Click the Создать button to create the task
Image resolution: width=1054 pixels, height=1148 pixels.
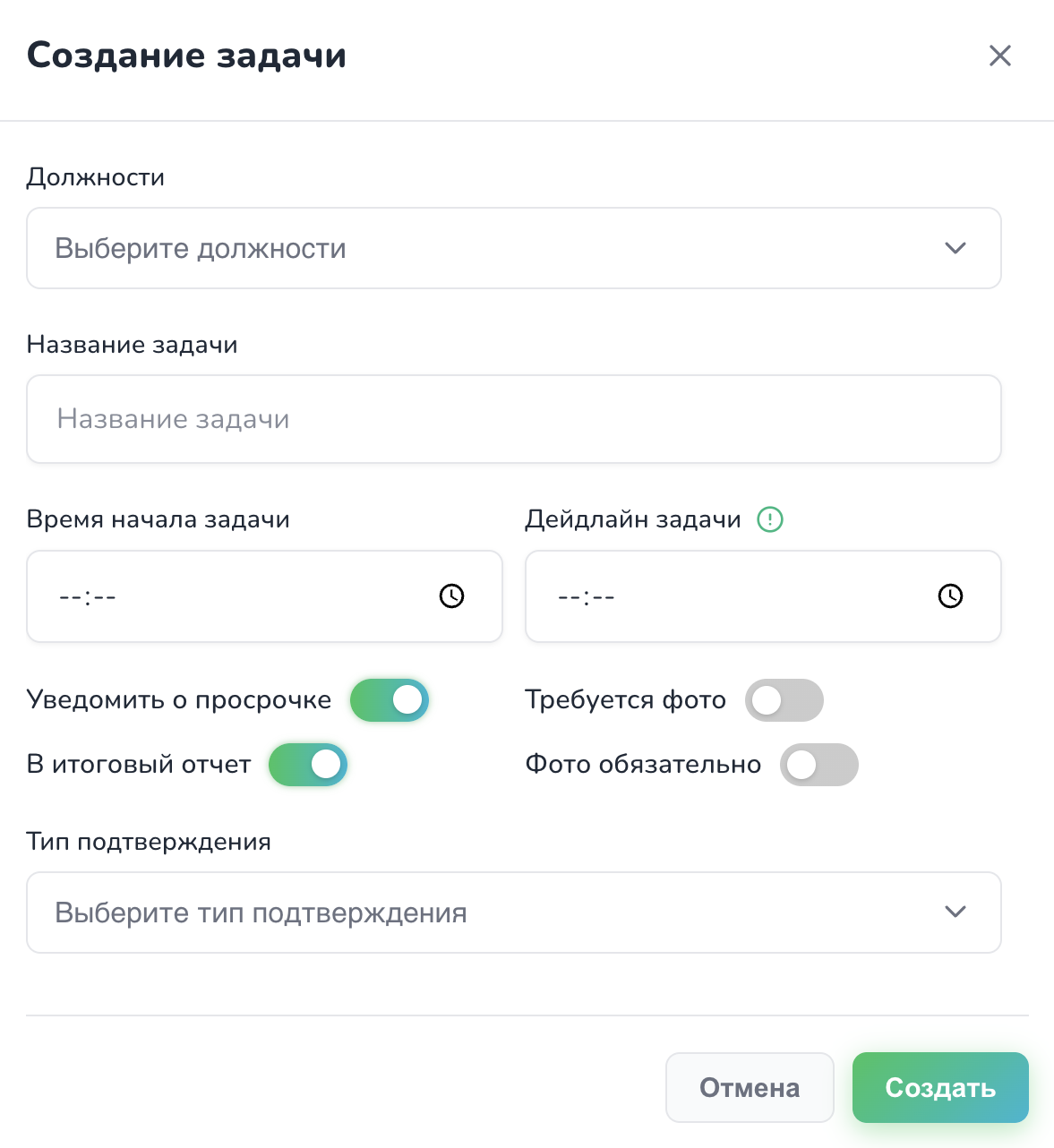[x=939, y=1088]
